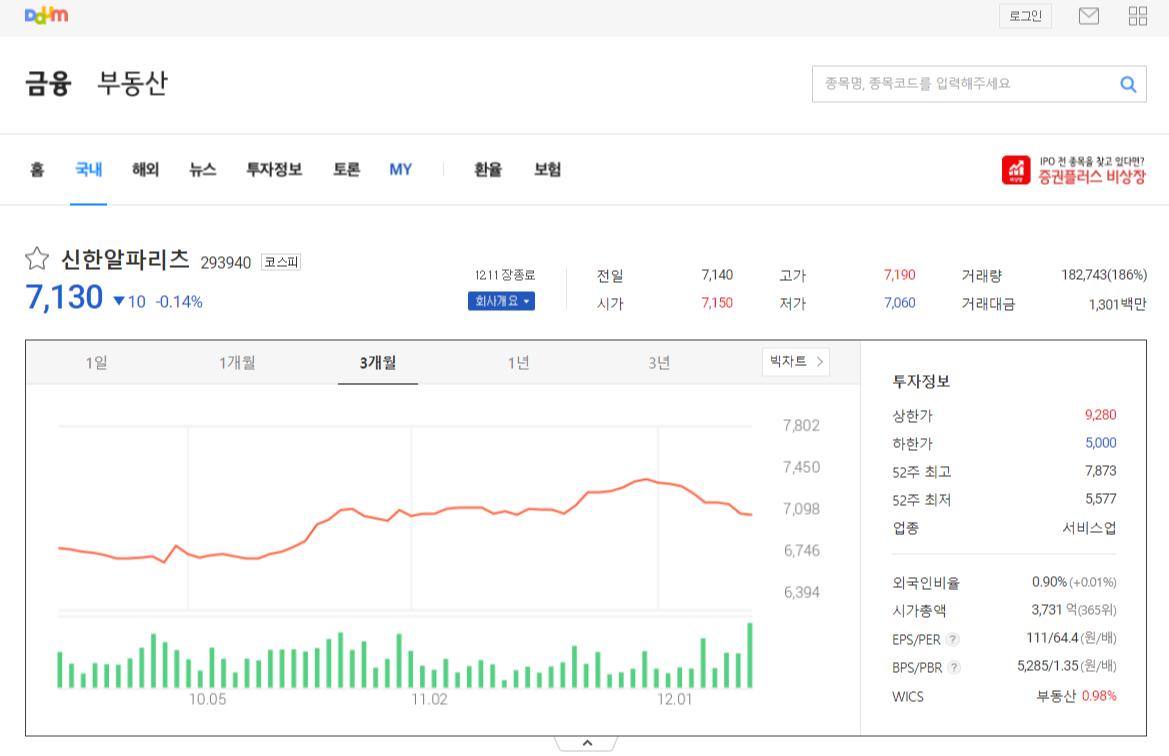Open the services grid menu icon

1138,16
